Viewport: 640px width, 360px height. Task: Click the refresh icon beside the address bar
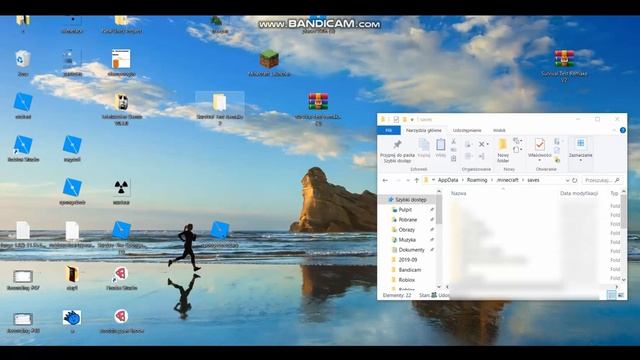click(575, 180)
